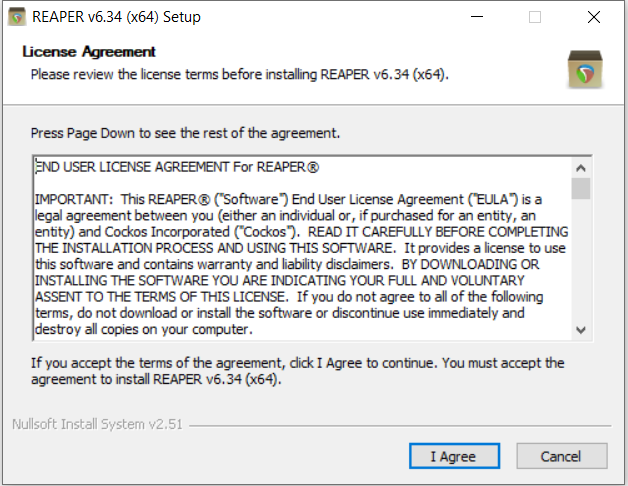This screenshot has height=486, width=628.
Task: Click the REAPER installer icon in title bar
Action: [17, 17]
